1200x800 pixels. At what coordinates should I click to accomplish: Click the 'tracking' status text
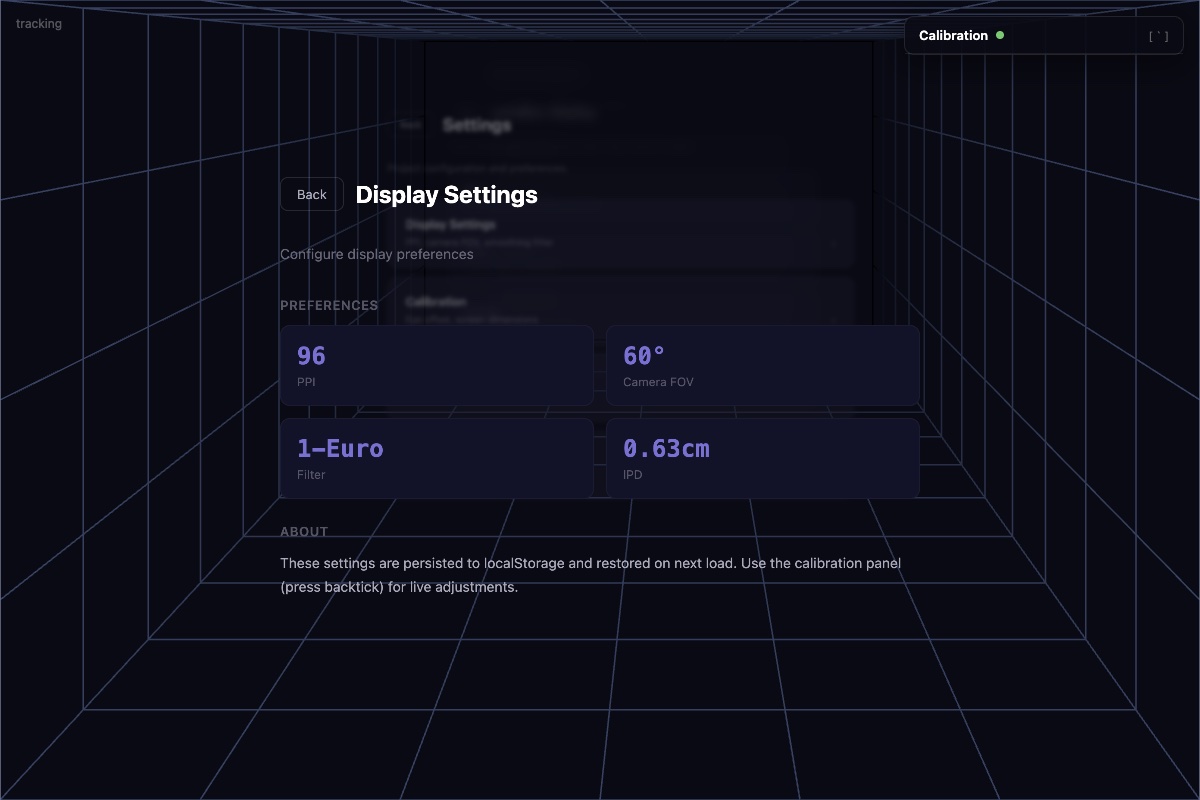(x=39, y=23)
